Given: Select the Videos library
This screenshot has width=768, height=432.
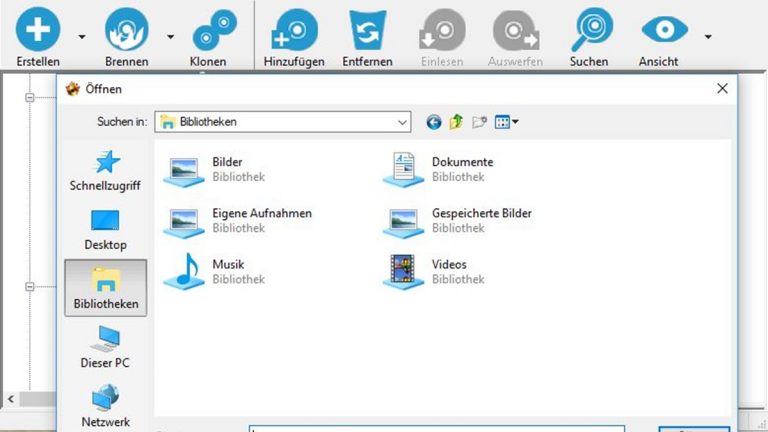Looking at the screenshot, I should 433,272.
